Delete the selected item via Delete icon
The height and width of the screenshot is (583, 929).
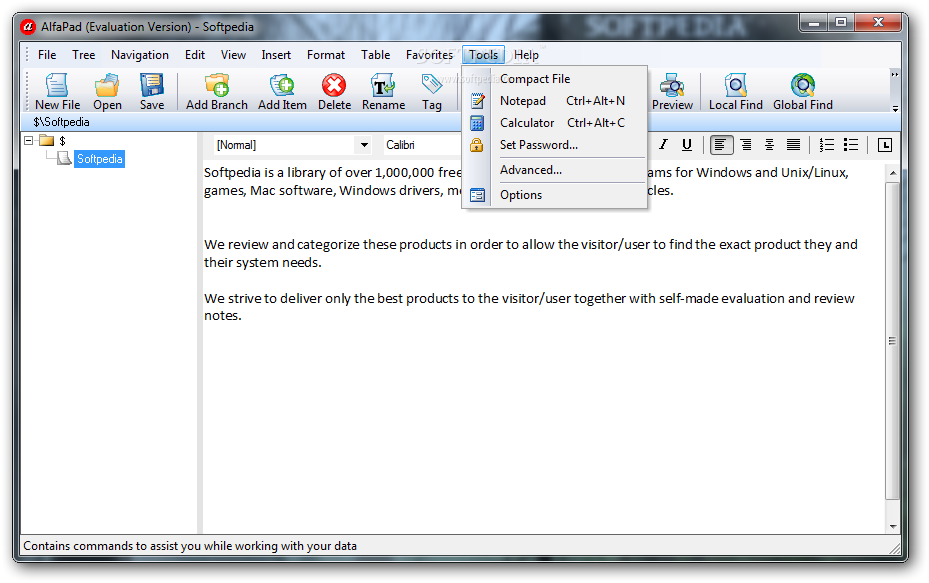point(334,91)
